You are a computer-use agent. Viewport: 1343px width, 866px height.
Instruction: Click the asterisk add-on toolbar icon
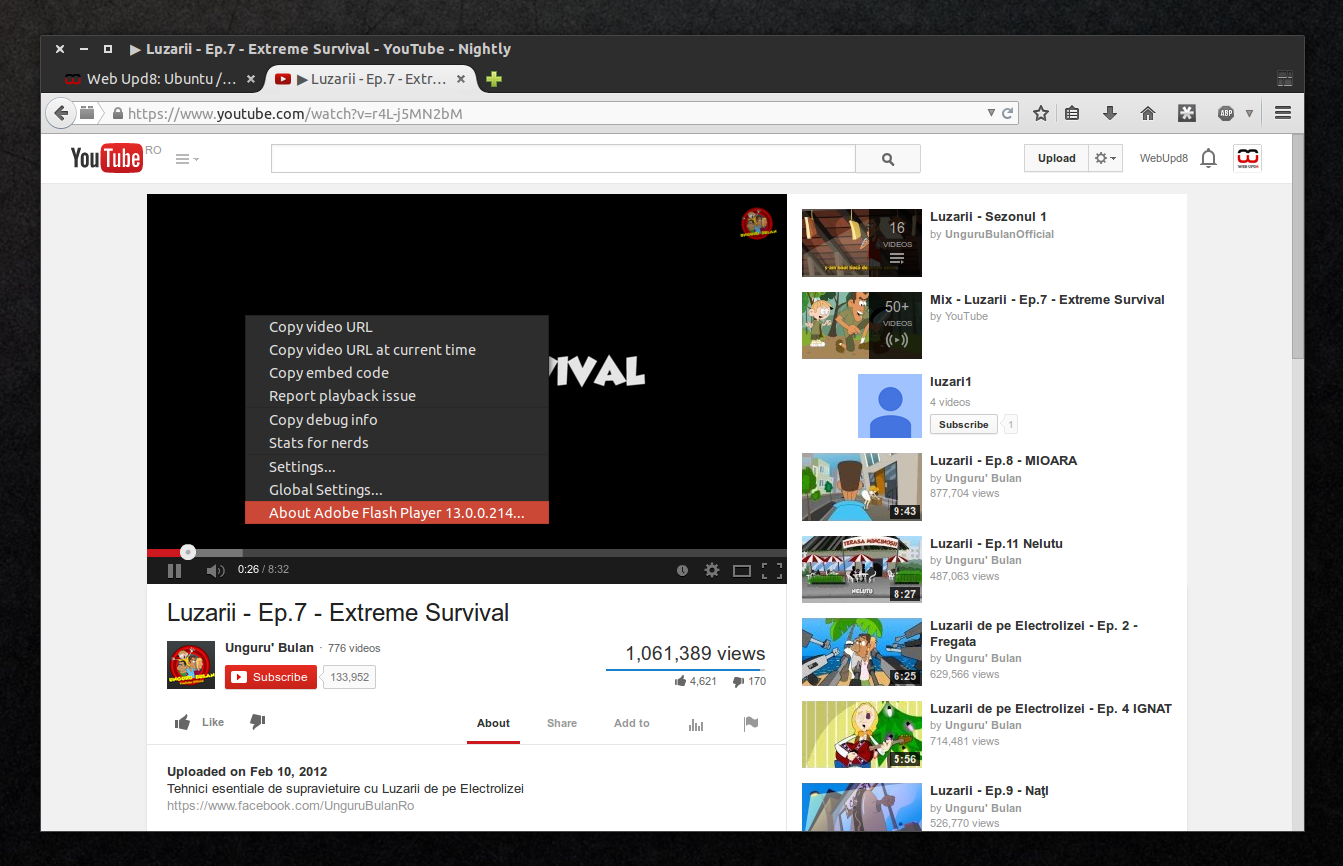[x=1186, y=114]
